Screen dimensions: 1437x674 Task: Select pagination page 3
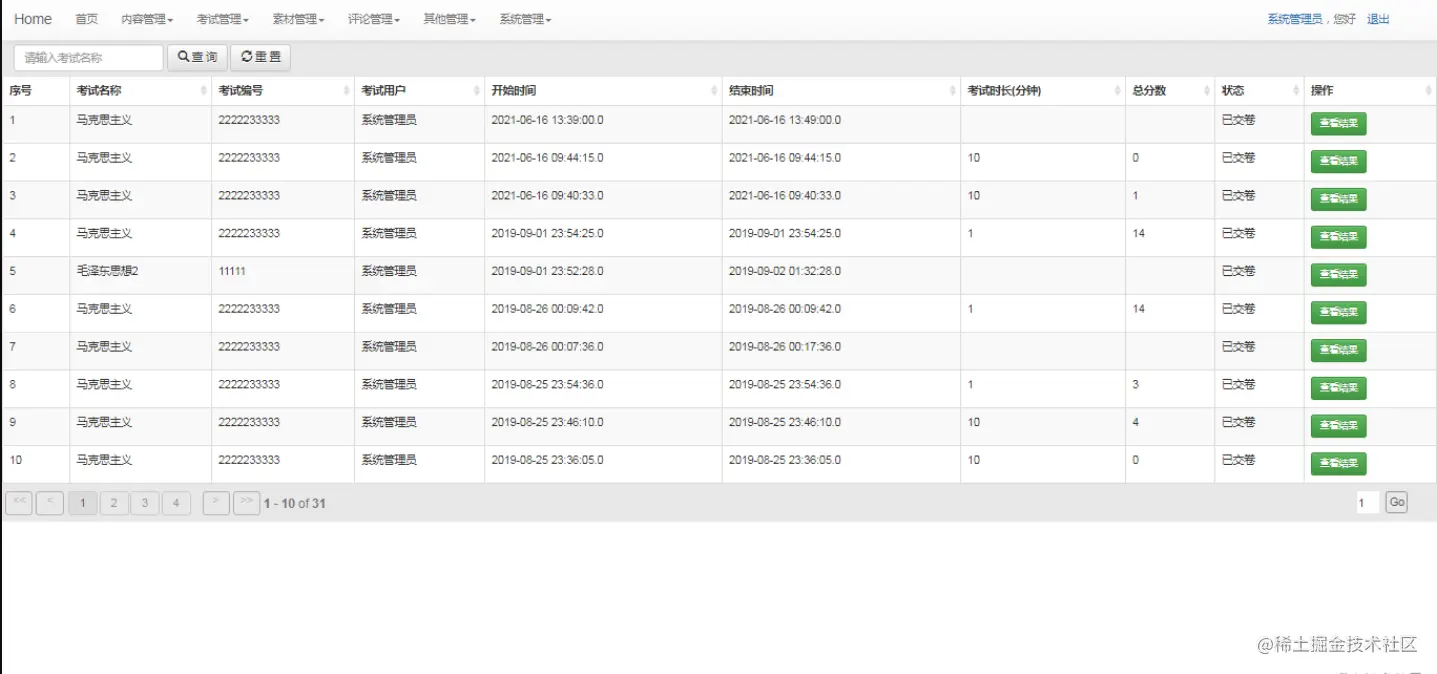[145, 503]
